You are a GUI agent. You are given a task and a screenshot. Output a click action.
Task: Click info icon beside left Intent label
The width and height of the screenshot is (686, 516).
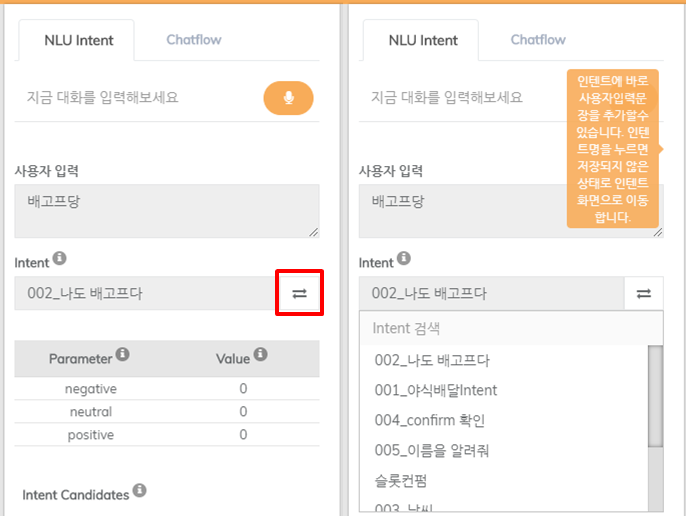click(x=60, y=258)
